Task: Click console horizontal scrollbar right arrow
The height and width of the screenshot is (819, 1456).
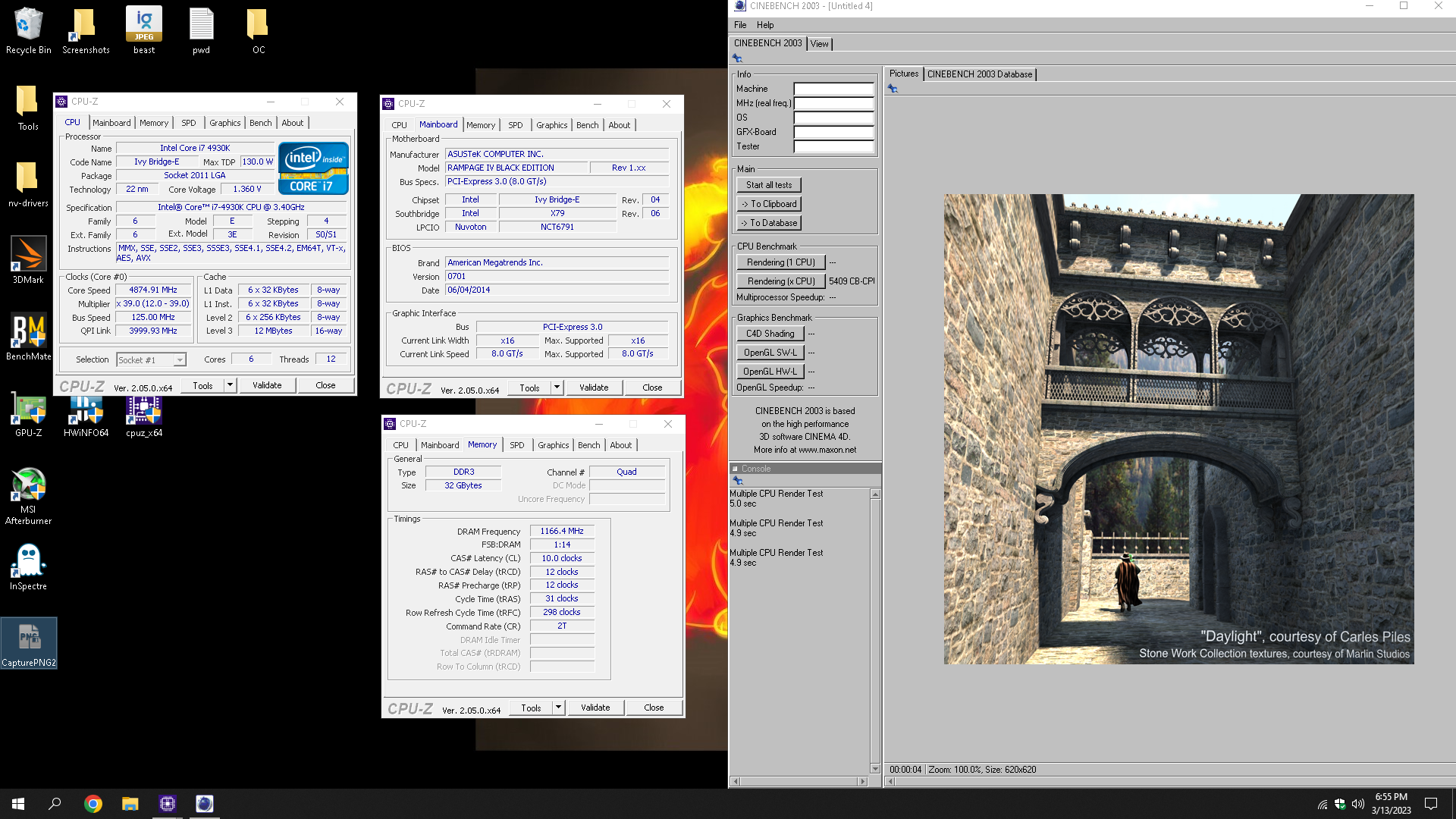Action: coord(861,781)
